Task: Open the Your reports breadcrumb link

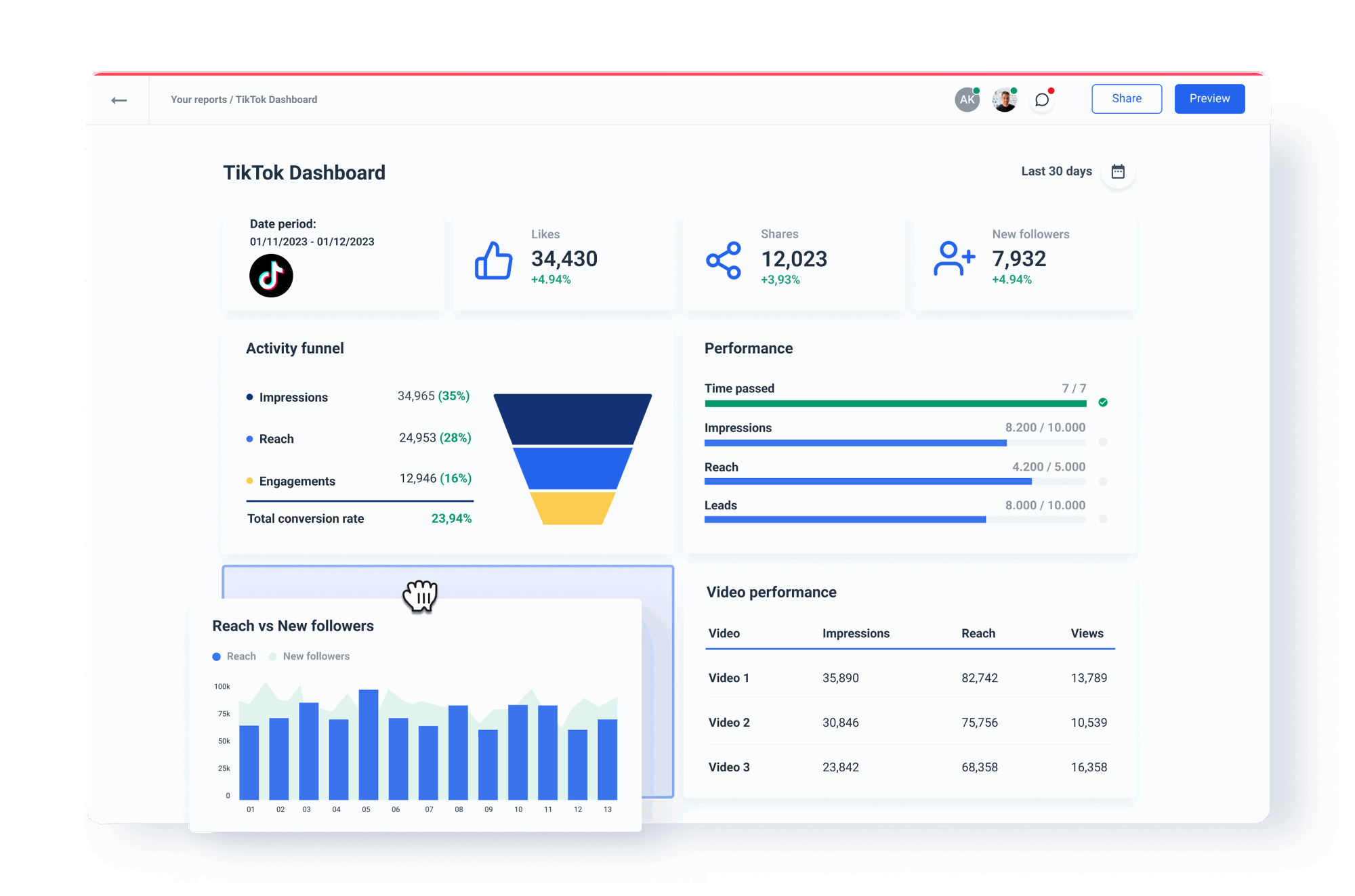Action: tap(199, 99)
